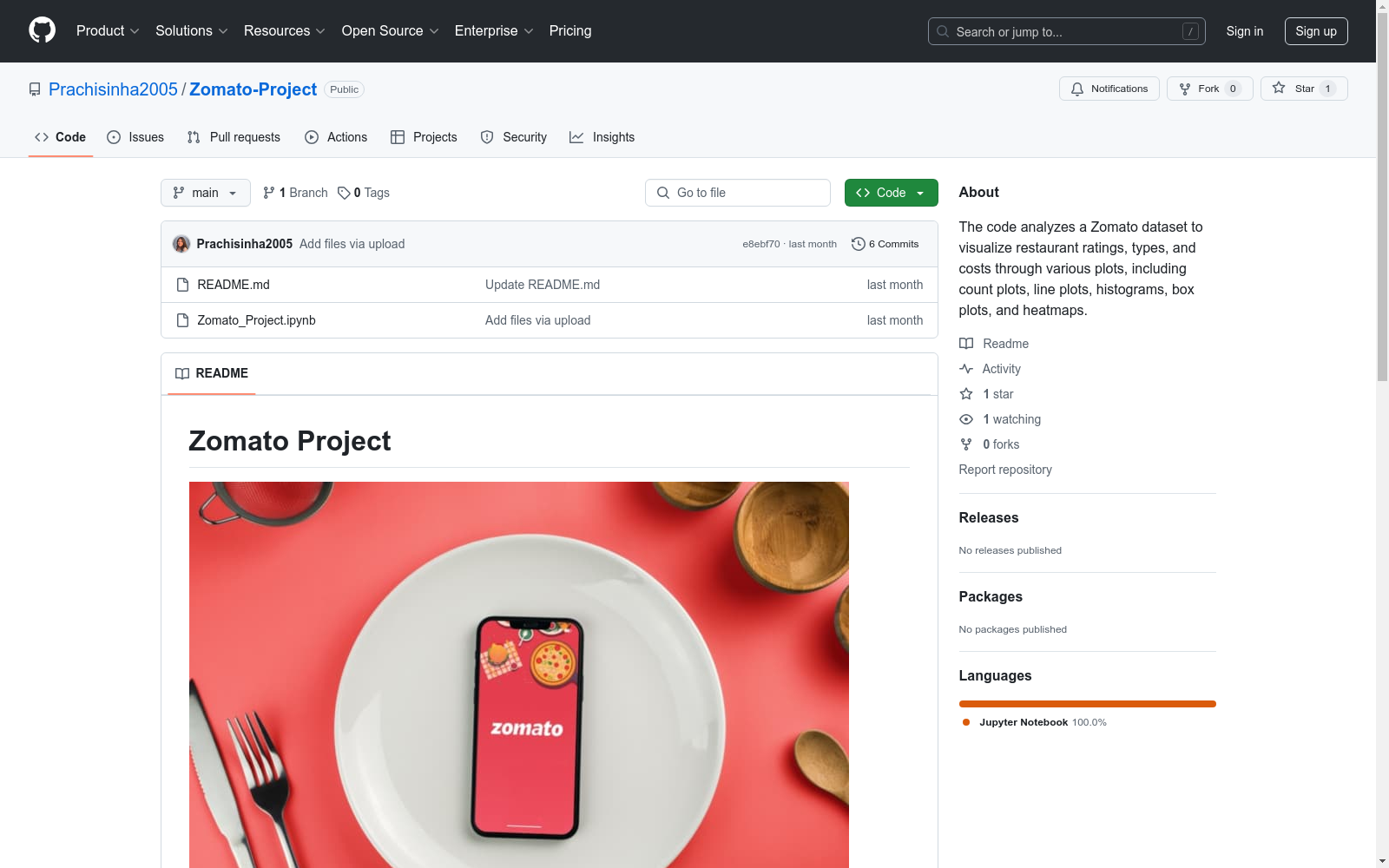1389x868 pixels.
Task: Click the Zomato banner image
Action: click(x=519, y=674)
